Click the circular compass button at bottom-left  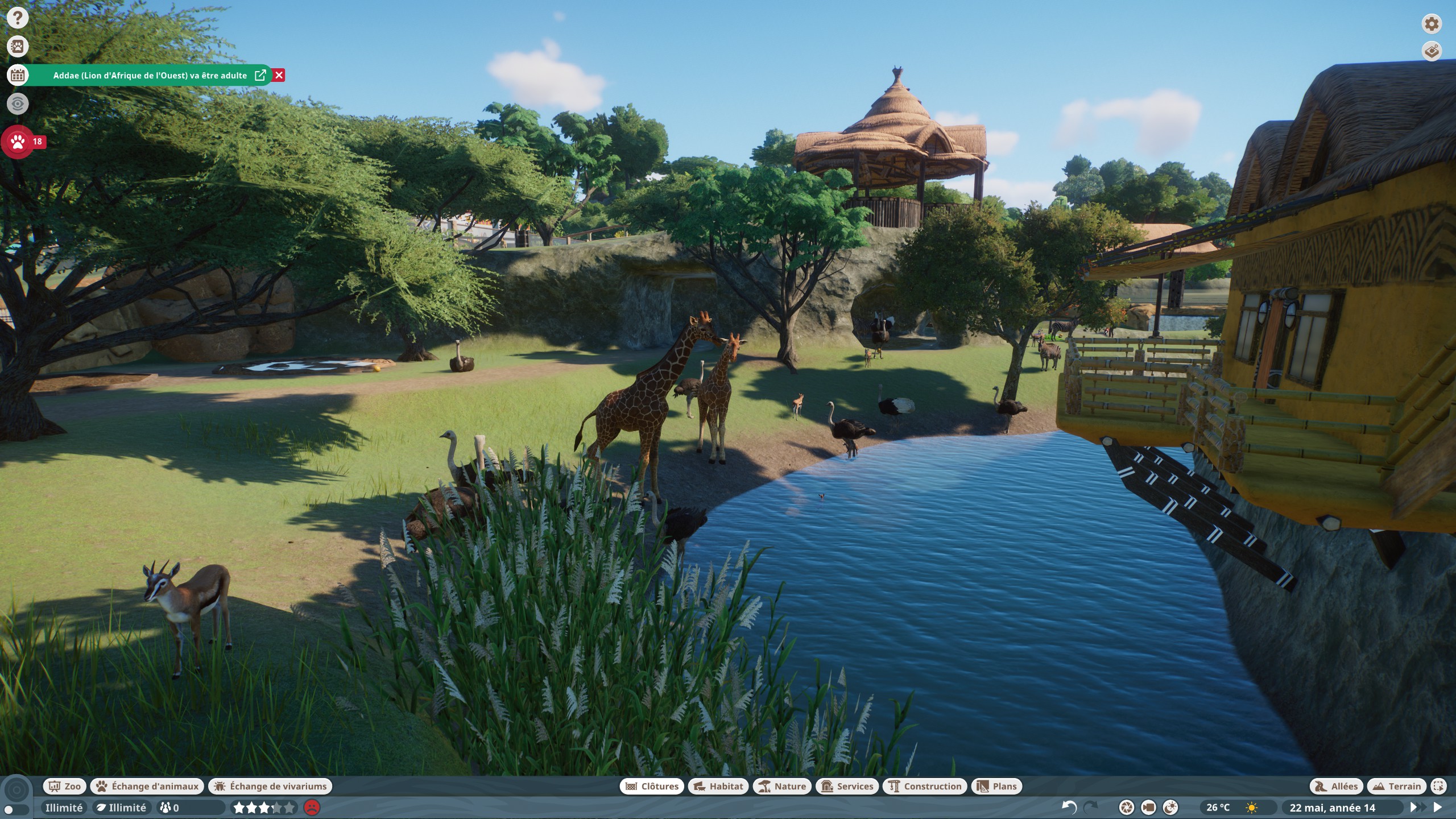tap(16, 789)
